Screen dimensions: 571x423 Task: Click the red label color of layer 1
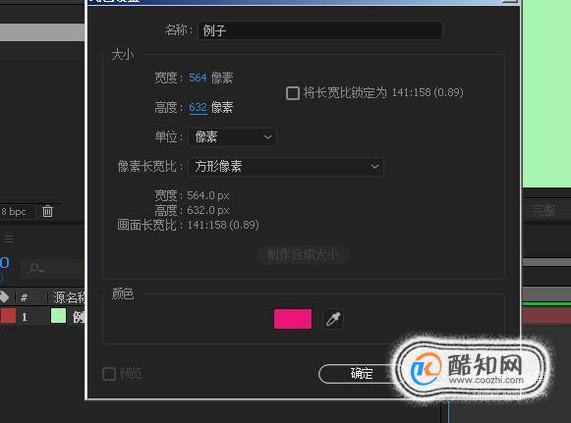(8, 316)
